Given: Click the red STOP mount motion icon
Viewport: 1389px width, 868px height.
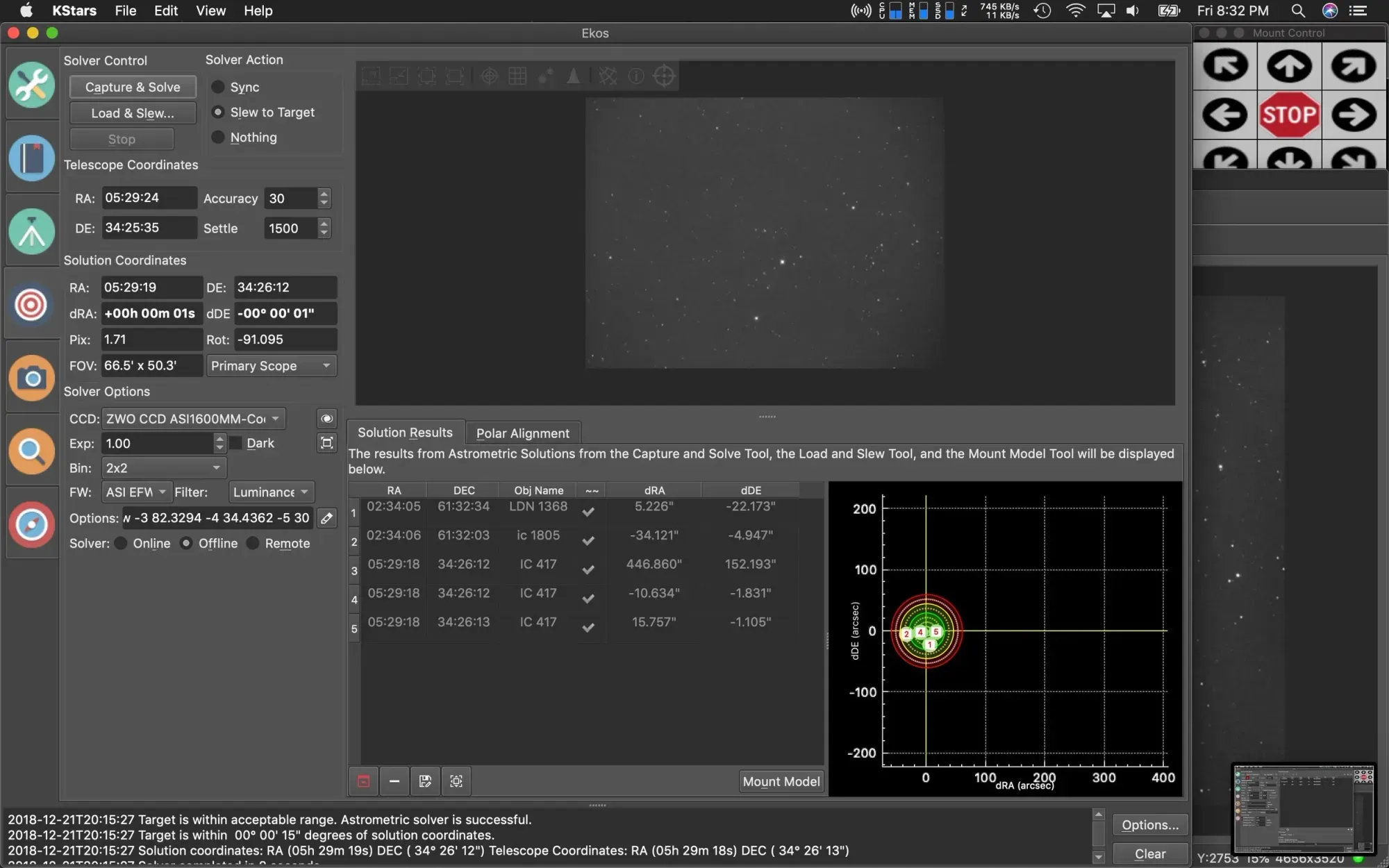Looking at the screenshot, I should pyautogui.click(x=1289, y=115).
